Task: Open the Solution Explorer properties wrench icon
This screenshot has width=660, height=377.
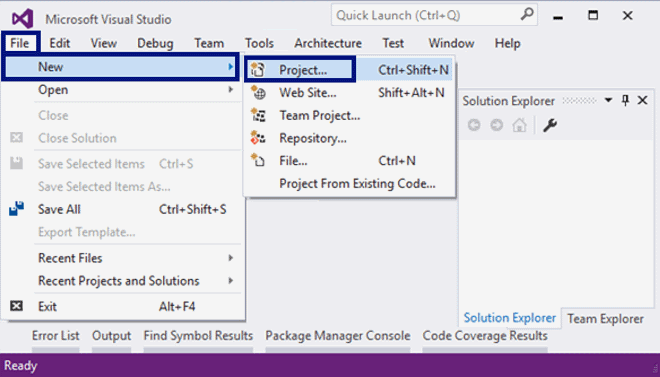Action: (x=550, y=125)
